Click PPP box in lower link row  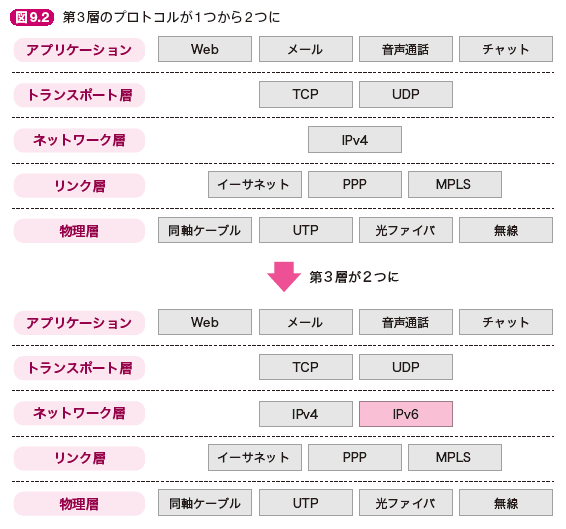pyautogui.click(x=355, y=458)
